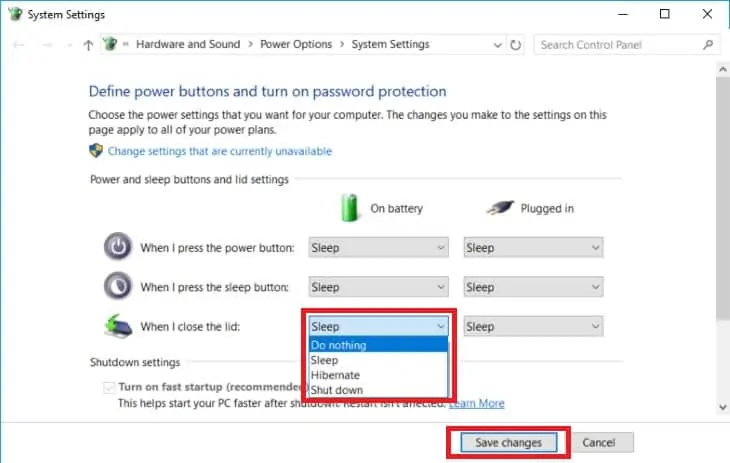730x463 pixels.
Task: Go to Power Options breadcrumb
Action: point(296,44)
